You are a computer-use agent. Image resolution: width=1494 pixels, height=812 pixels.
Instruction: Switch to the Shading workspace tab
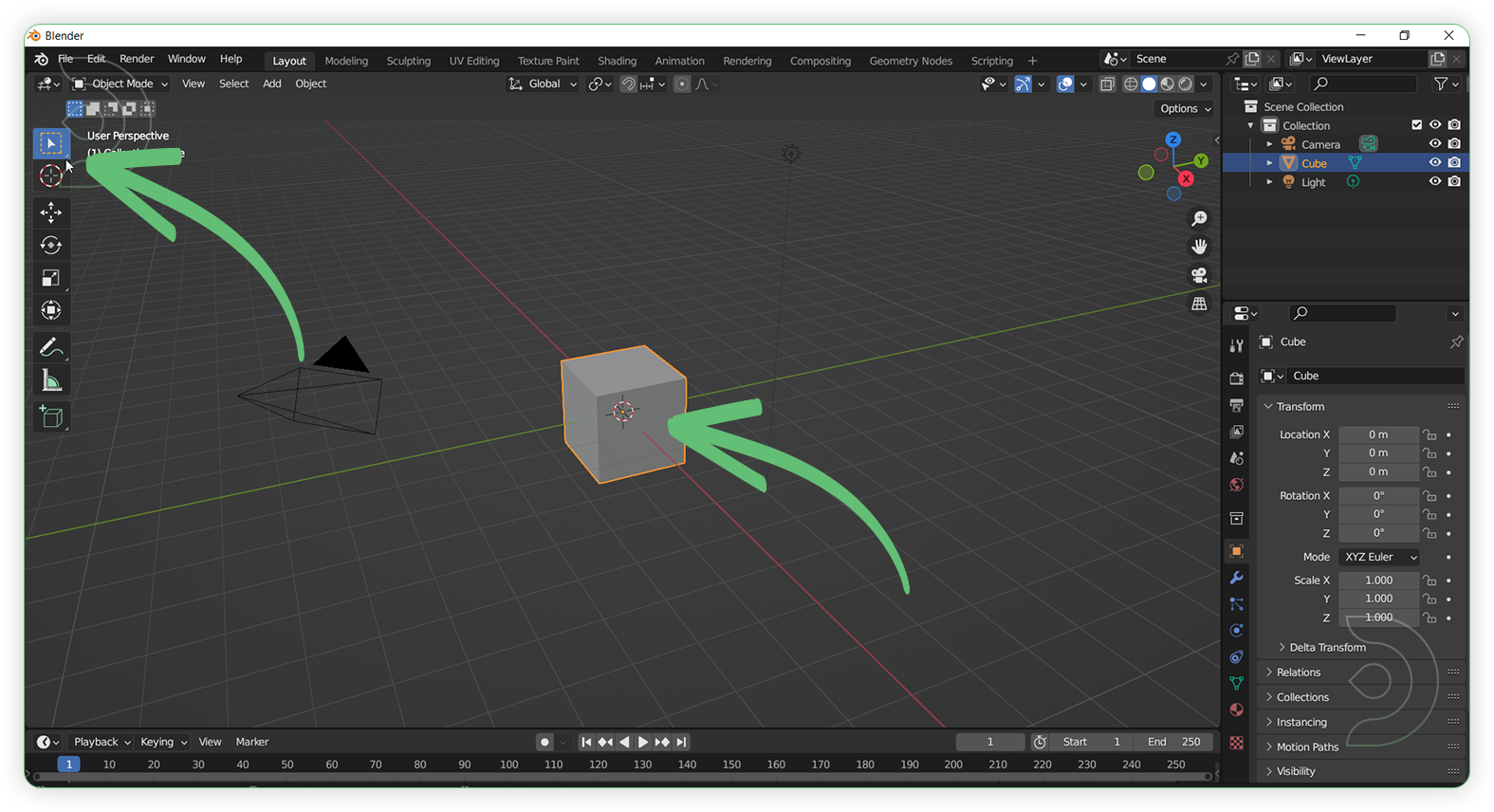(617, 61)
